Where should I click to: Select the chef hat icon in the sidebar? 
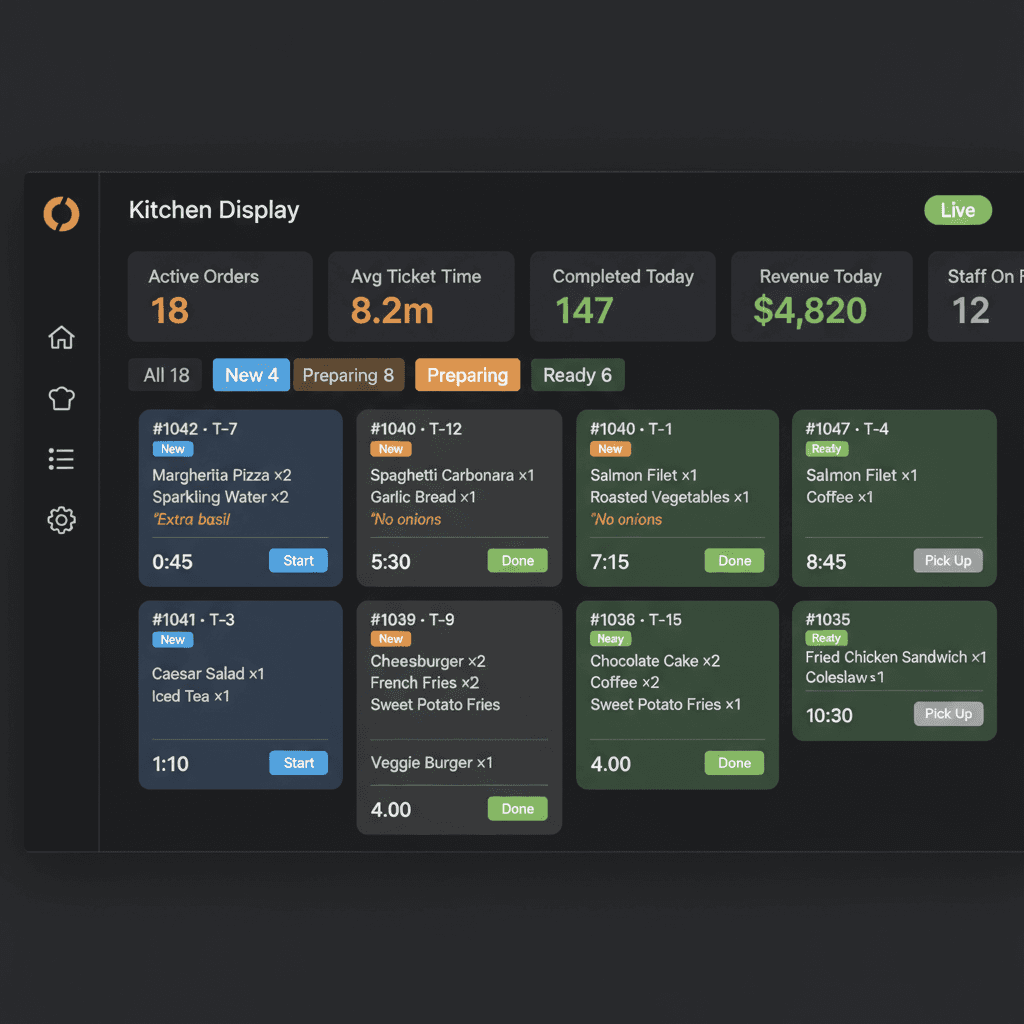pos(61,398)
